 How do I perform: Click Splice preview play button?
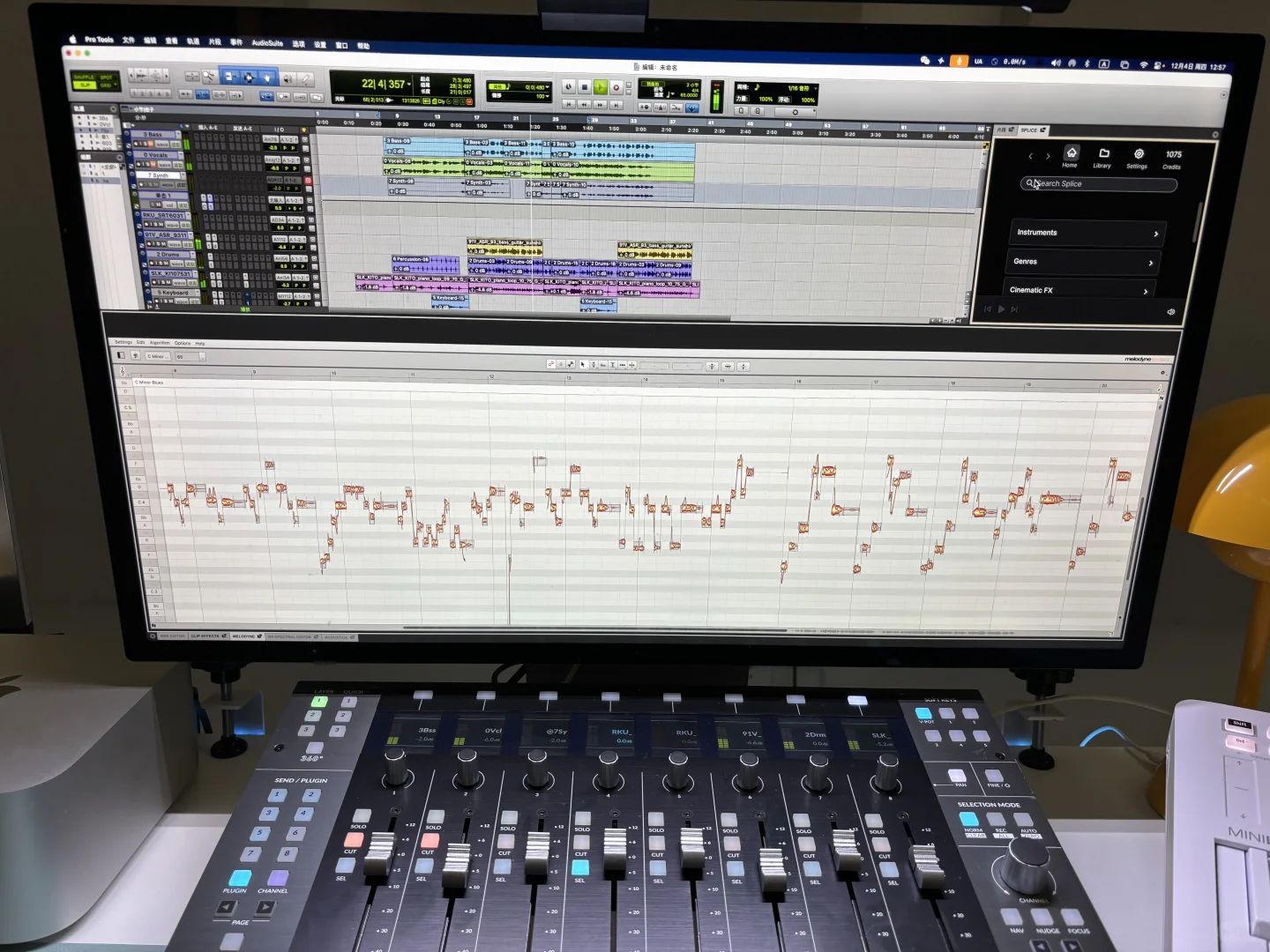point(1001,309)
